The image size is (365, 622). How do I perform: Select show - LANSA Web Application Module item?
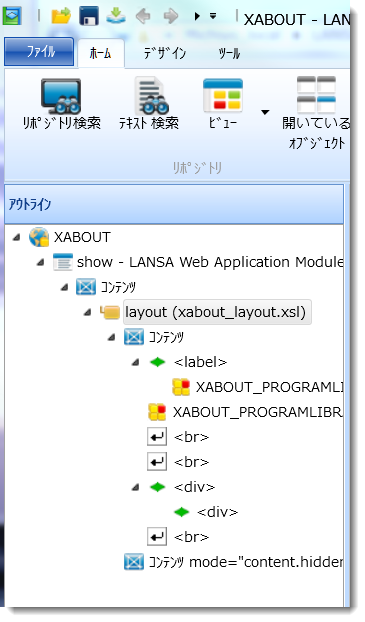tap(210, 262)
